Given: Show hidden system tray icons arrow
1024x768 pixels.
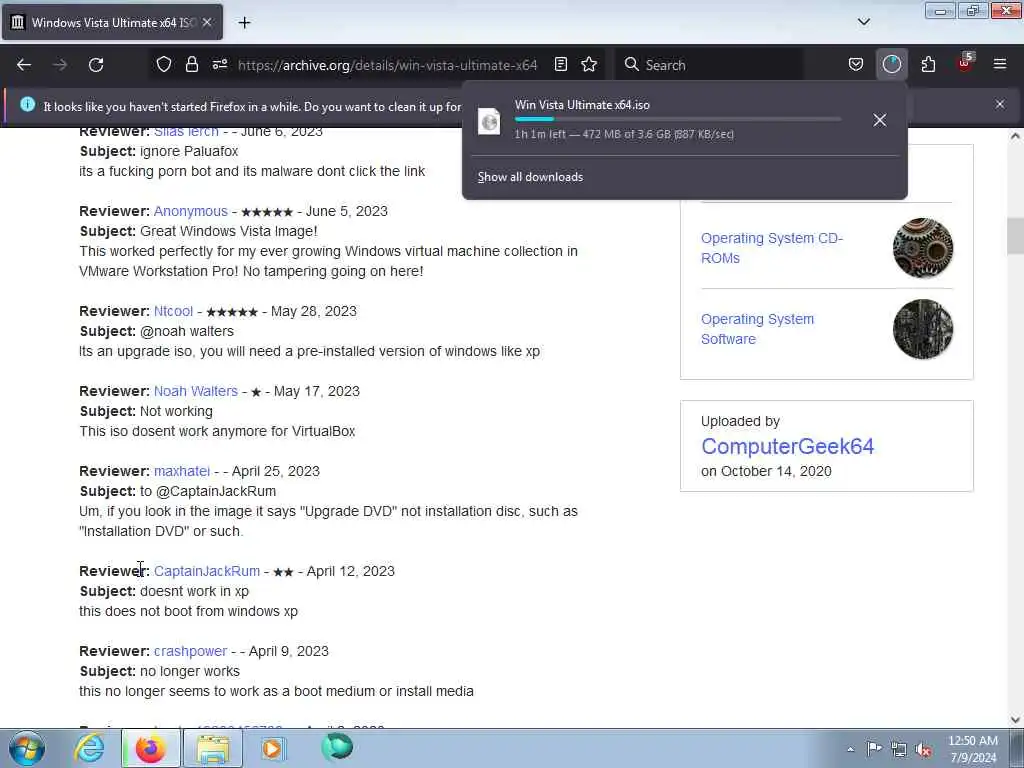Looking at the screenshot, I should tap(850, 749).
